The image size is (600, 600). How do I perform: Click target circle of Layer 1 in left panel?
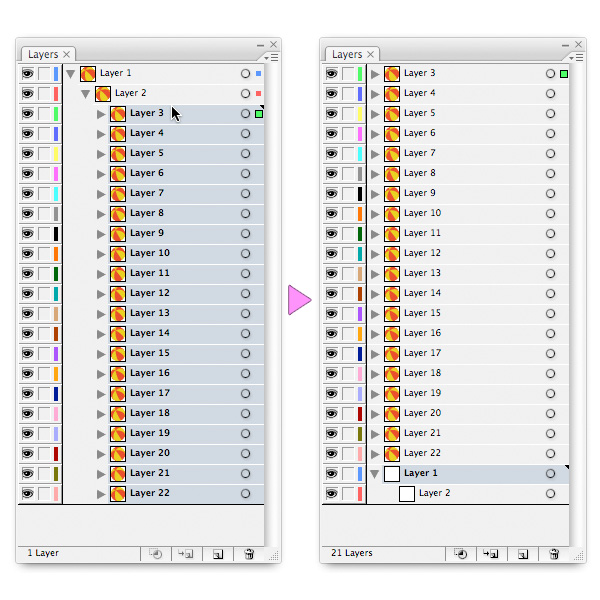click(x=245, y=73)
